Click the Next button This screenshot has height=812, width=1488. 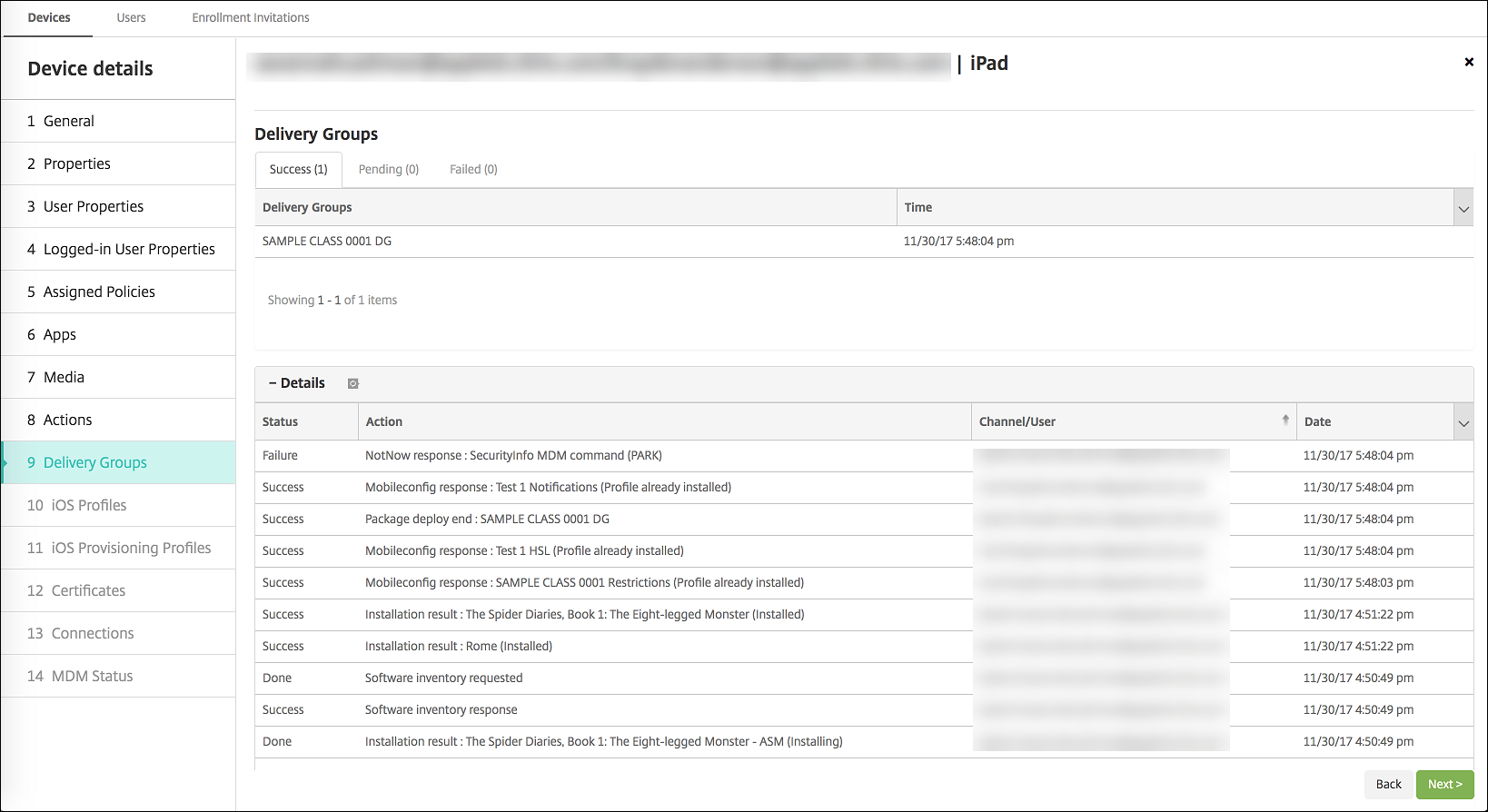click(1444, 784)
